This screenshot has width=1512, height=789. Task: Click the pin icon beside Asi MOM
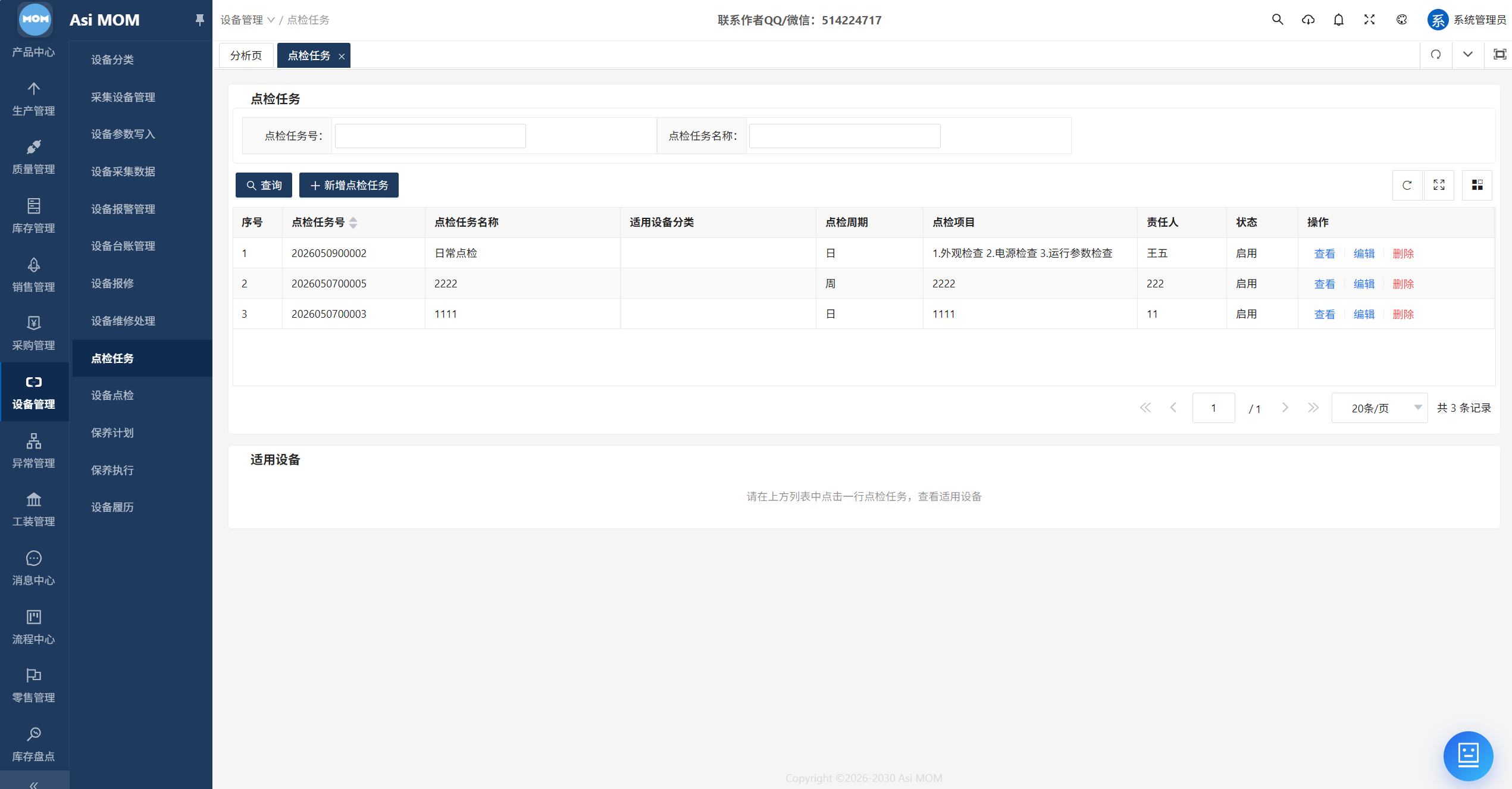pos(199,20)
